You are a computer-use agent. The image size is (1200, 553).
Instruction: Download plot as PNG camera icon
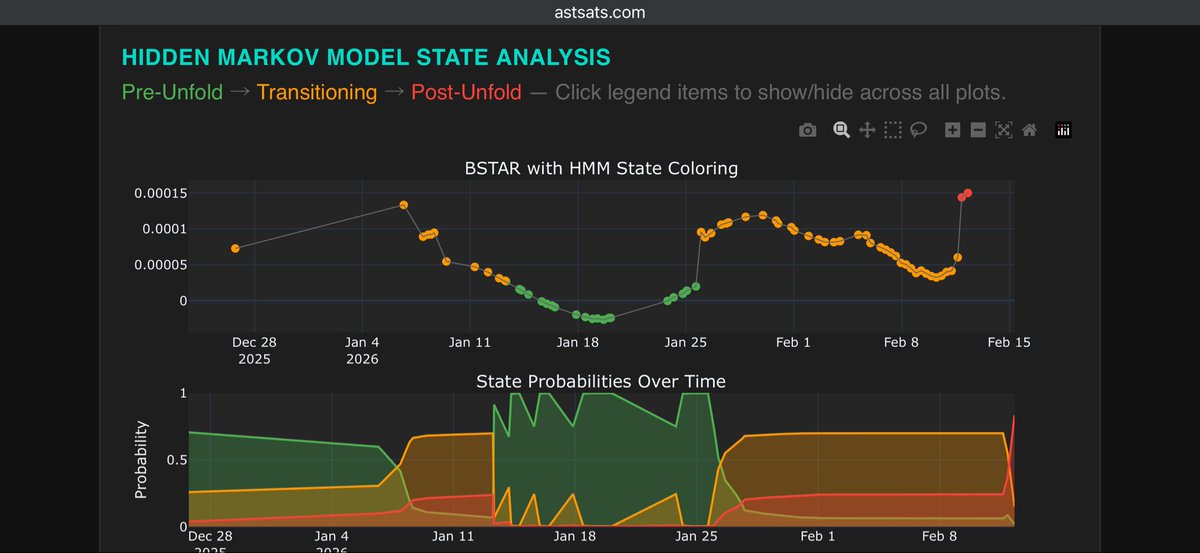808,130
